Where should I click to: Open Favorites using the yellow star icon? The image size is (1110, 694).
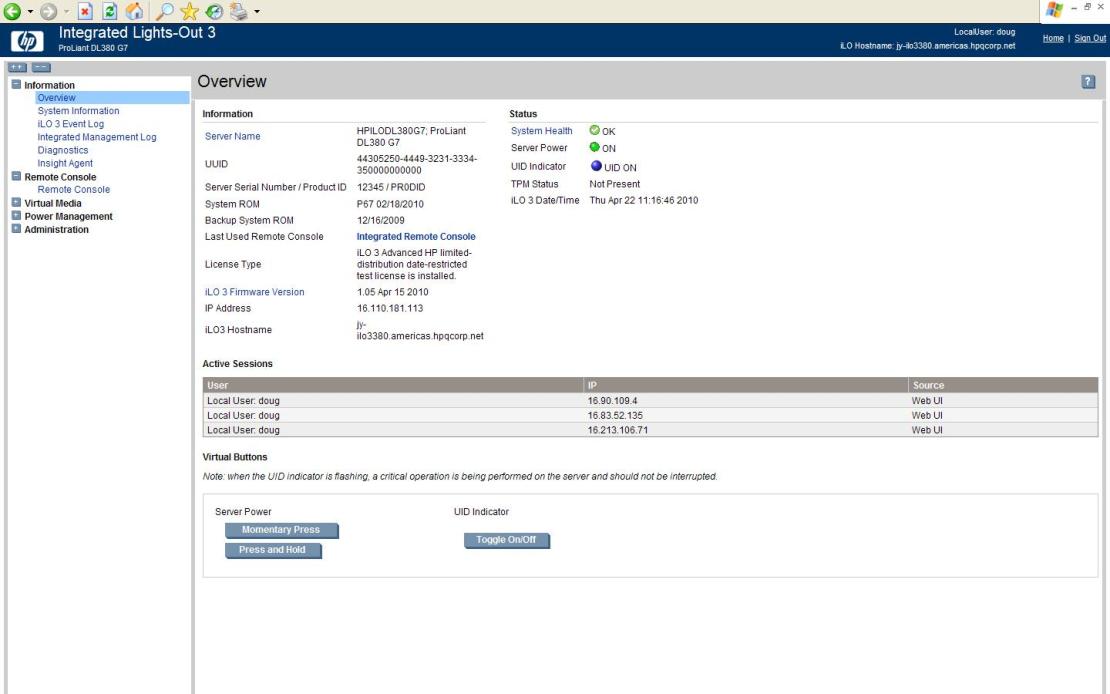pos(189,11)
